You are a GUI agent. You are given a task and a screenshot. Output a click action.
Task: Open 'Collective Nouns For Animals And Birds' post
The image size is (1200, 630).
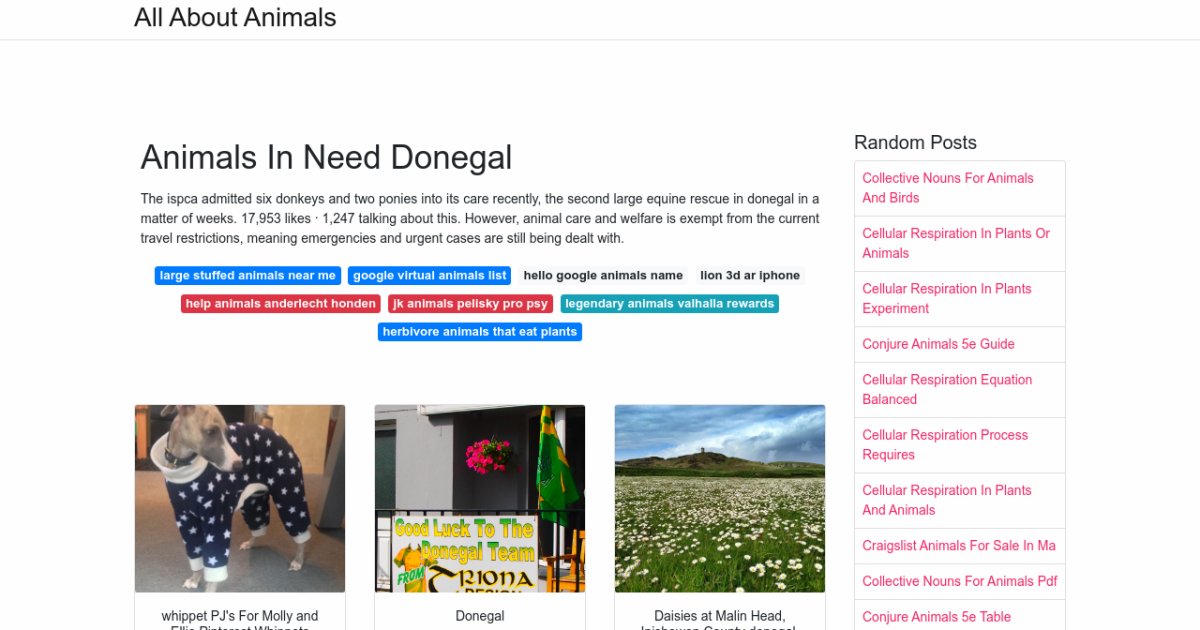pos(948,188)
